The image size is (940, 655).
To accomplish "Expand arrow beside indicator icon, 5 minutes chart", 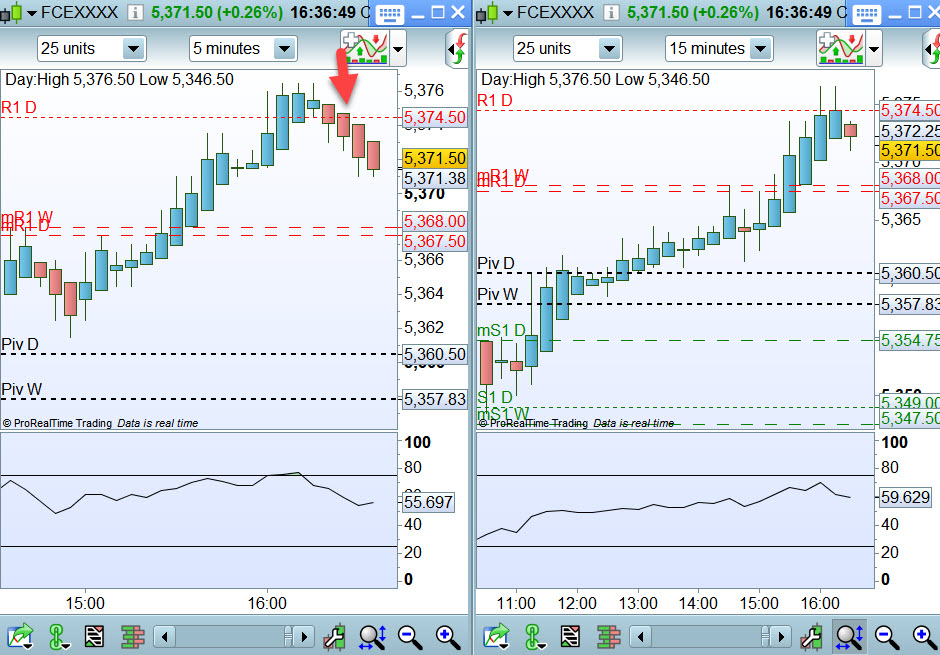I will pyautogui.click(x=398, y=49).
